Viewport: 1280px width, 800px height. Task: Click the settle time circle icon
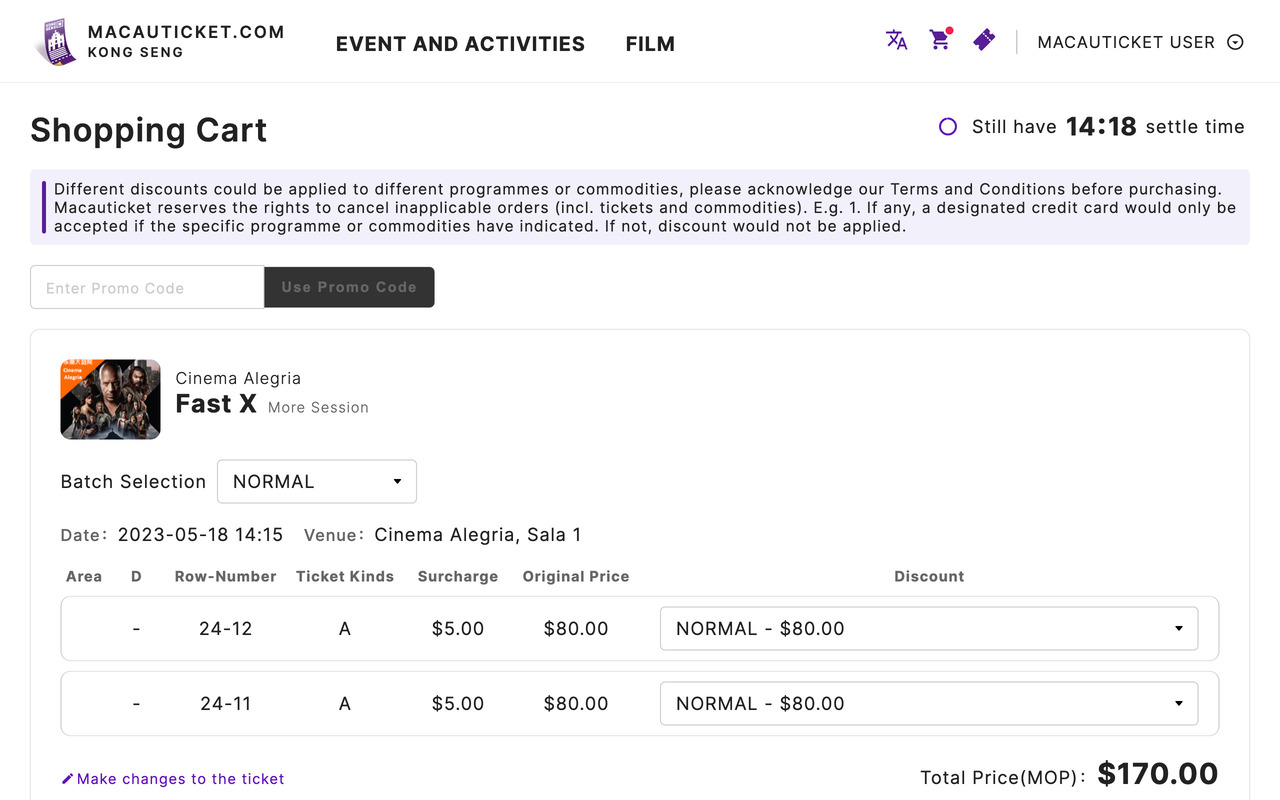coord(948,127)
